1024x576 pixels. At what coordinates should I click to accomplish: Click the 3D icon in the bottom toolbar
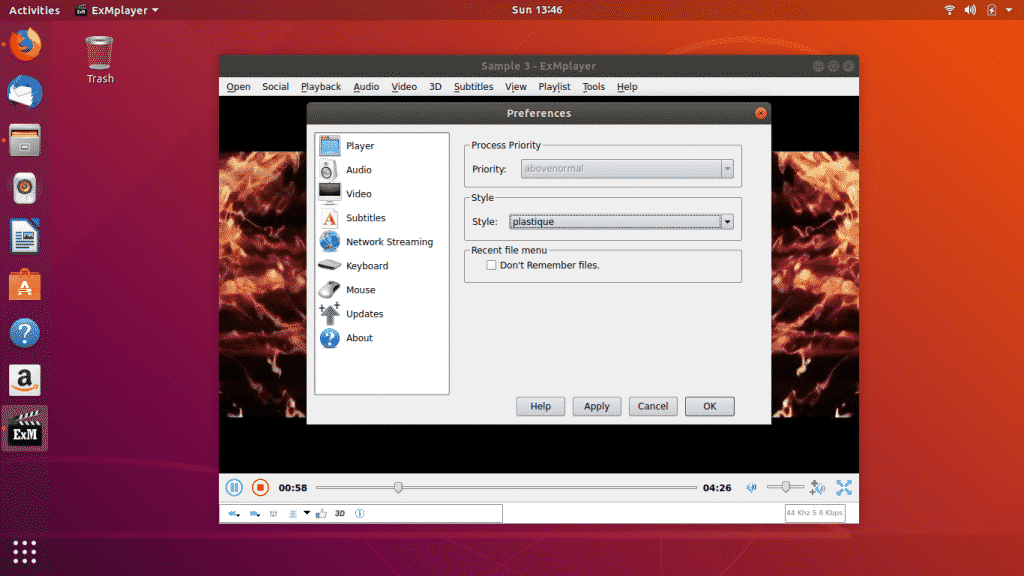click(x=340, y=513)
